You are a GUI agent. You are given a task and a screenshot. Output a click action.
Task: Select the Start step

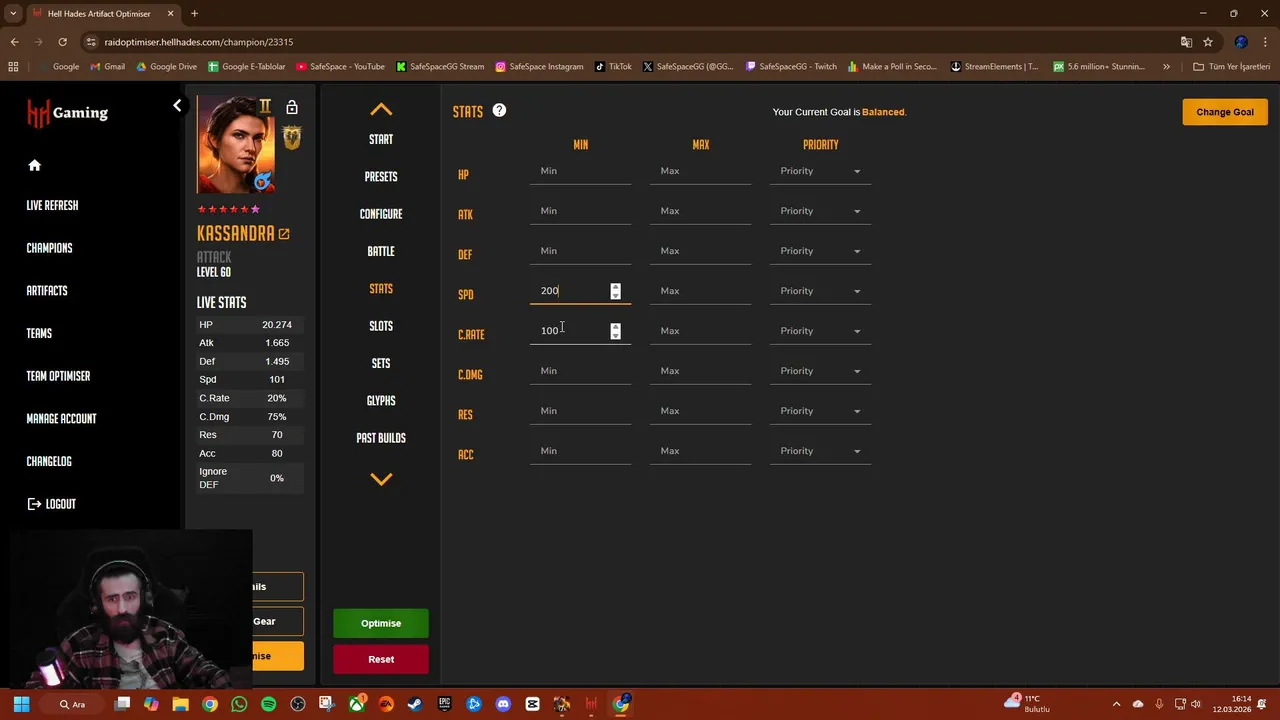[381, 139]
